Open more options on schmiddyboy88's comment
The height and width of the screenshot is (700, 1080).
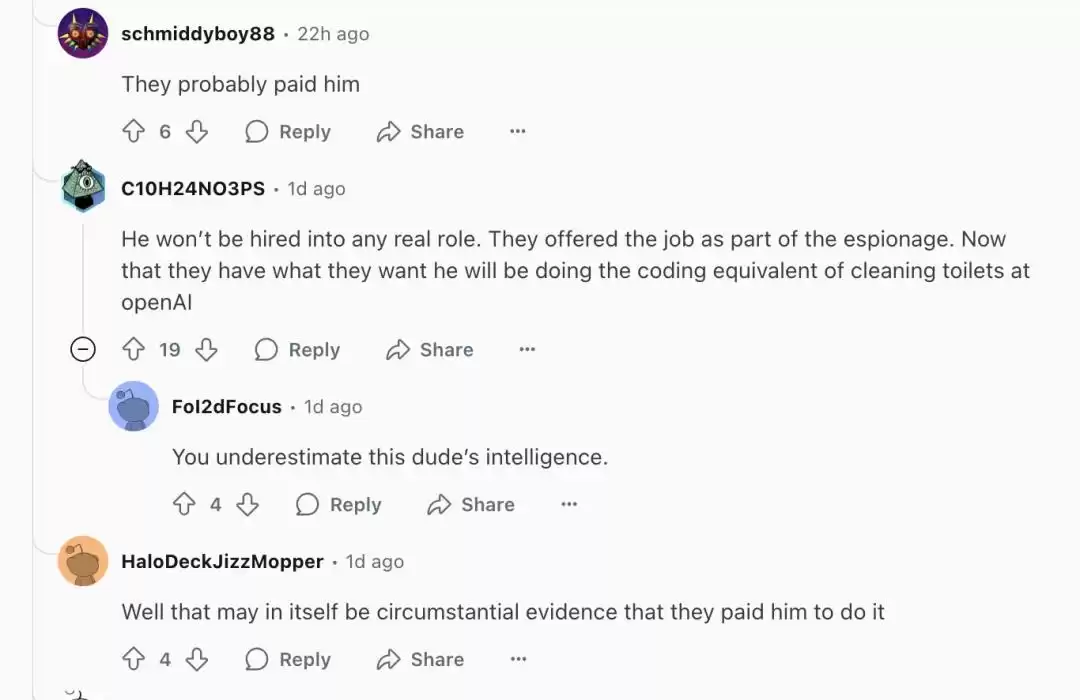pos(517,132)
